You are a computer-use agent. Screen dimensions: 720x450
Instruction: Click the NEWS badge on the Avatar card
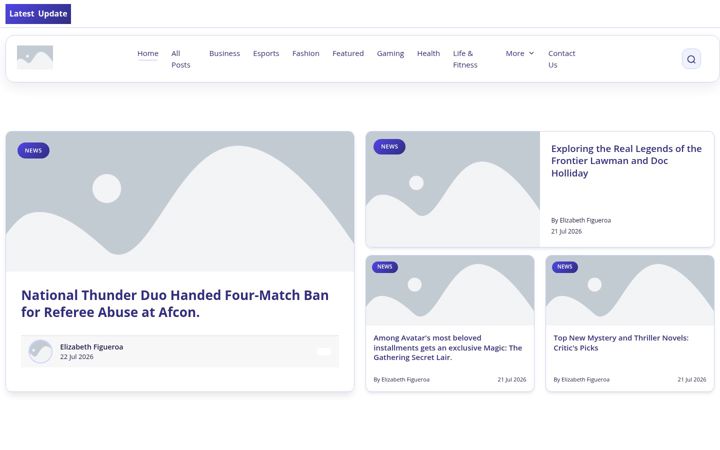(x=385, y=267)
